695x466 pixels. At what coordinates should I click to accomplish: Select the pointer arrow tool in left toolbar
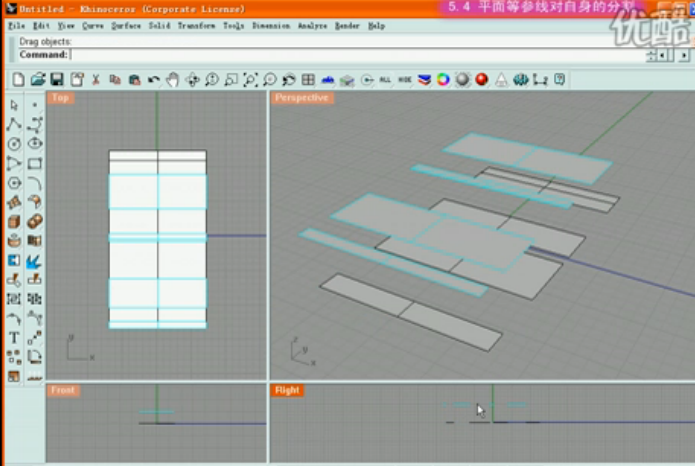14,105
